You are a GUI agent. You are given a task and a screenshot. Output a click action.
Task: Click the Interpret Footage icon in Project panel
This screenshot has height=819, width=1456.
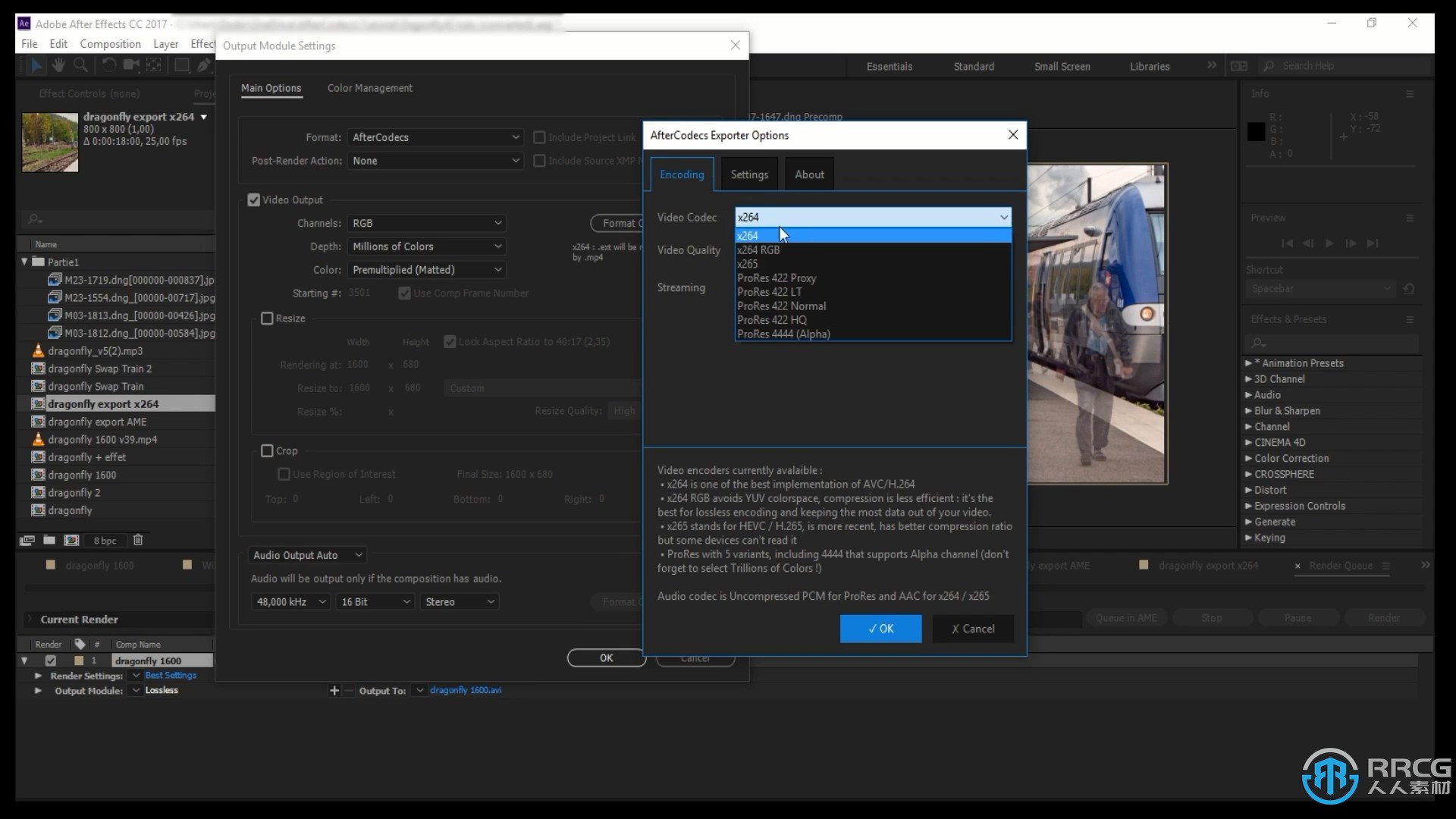[x=27, y=540]
